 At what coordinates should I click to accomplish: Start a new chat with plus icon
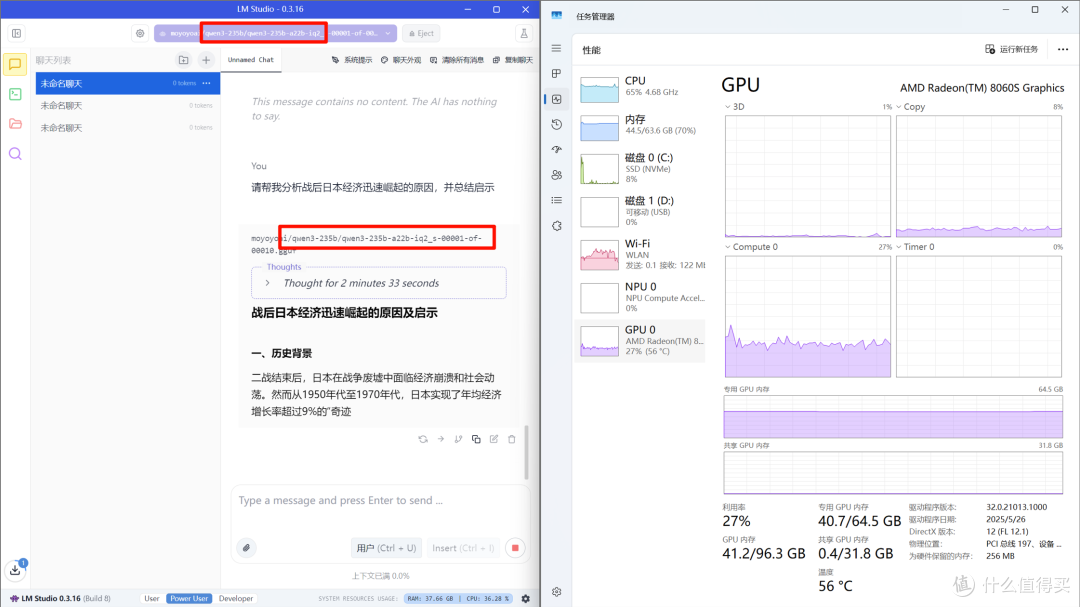tap(206, 60)
